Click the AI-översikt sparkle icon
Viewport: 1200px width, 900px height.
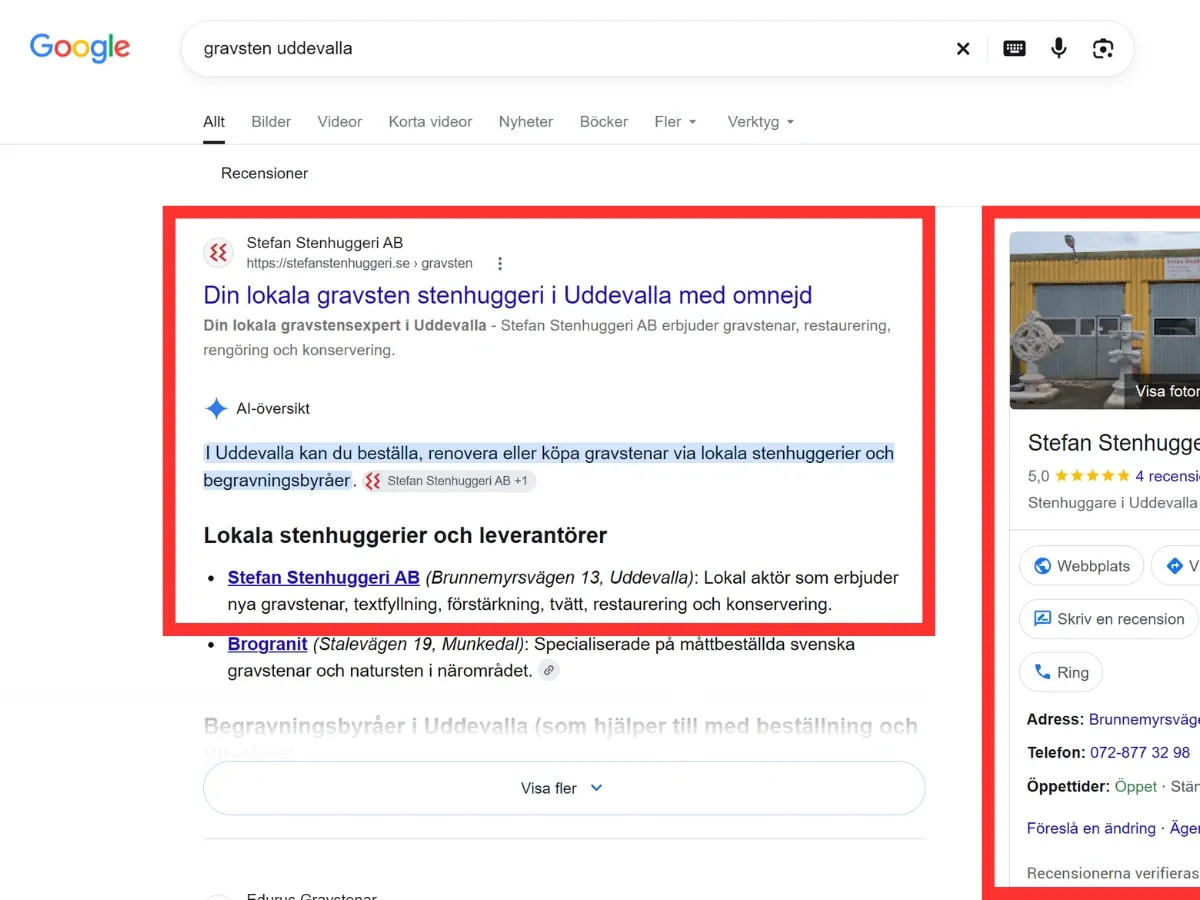coord(216,408)
